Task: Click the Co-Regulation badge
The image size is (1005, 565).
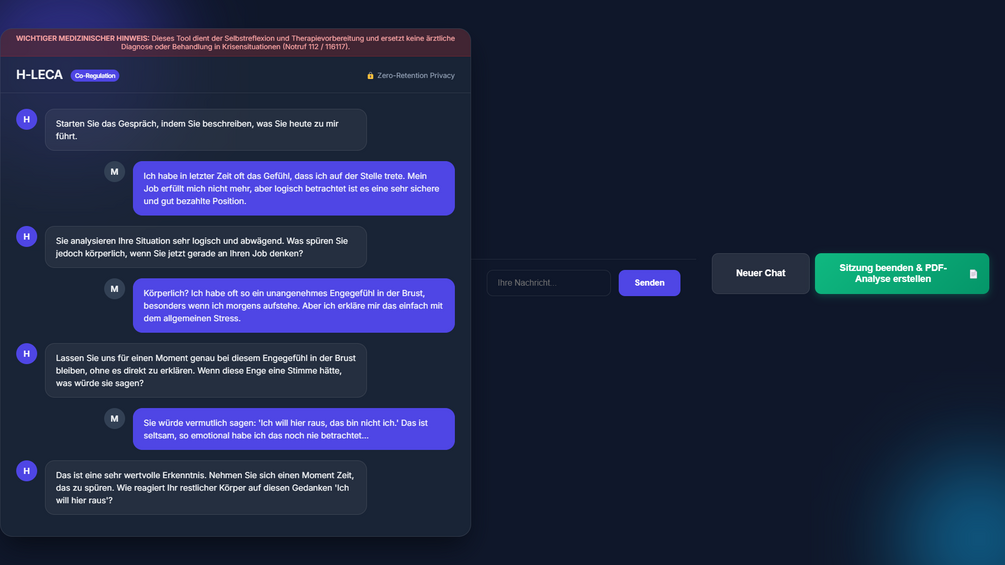Action: pyautogui.click(x=95, y=76)
